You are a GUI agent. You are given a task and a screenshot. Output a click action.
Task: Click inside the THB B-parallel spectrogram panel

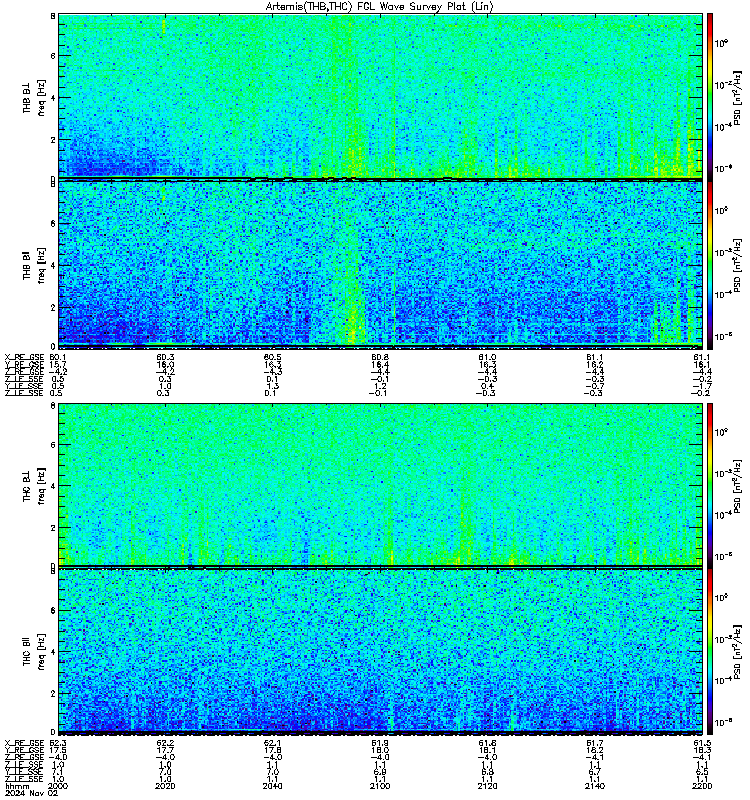tap(380, 264)
